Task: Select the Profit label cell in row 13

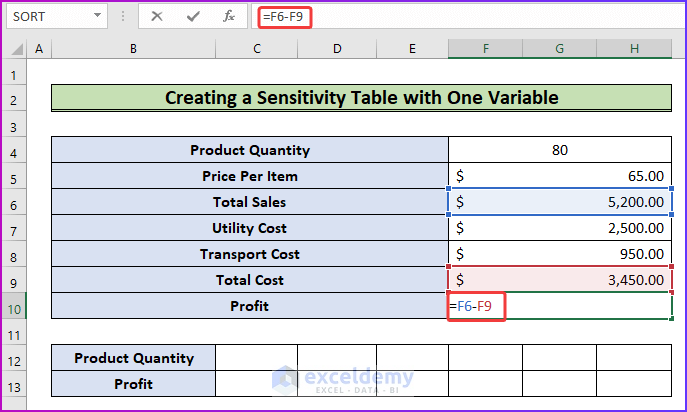Action: [133, 384]
